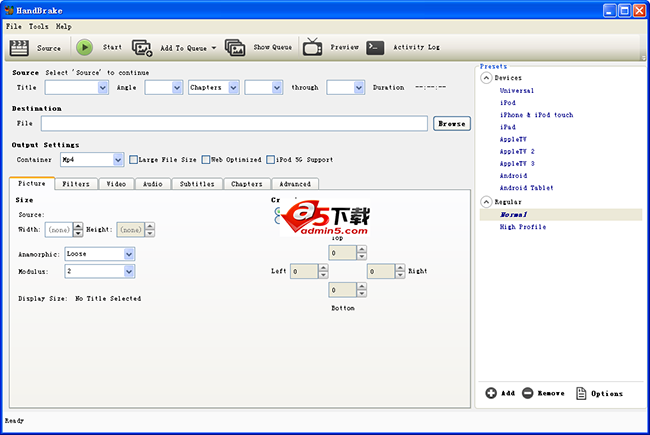Click the Add preset plus icon
Viewport: 650px width, 435px height.
pyautogui.click(x=491, y=393)
